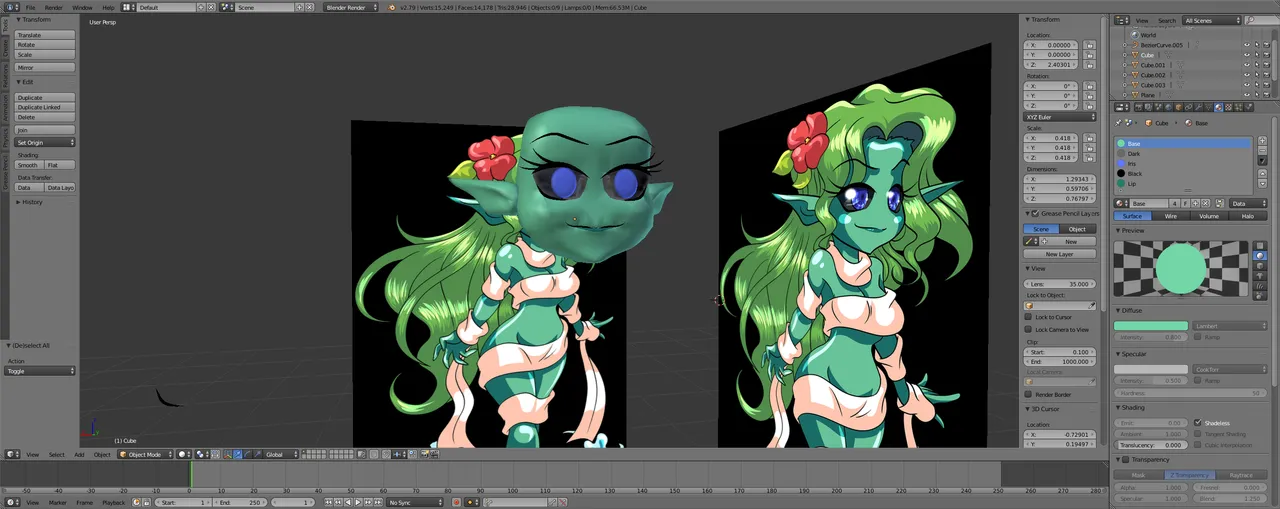Unlink the Base material datablock with X

point(1205,203)
